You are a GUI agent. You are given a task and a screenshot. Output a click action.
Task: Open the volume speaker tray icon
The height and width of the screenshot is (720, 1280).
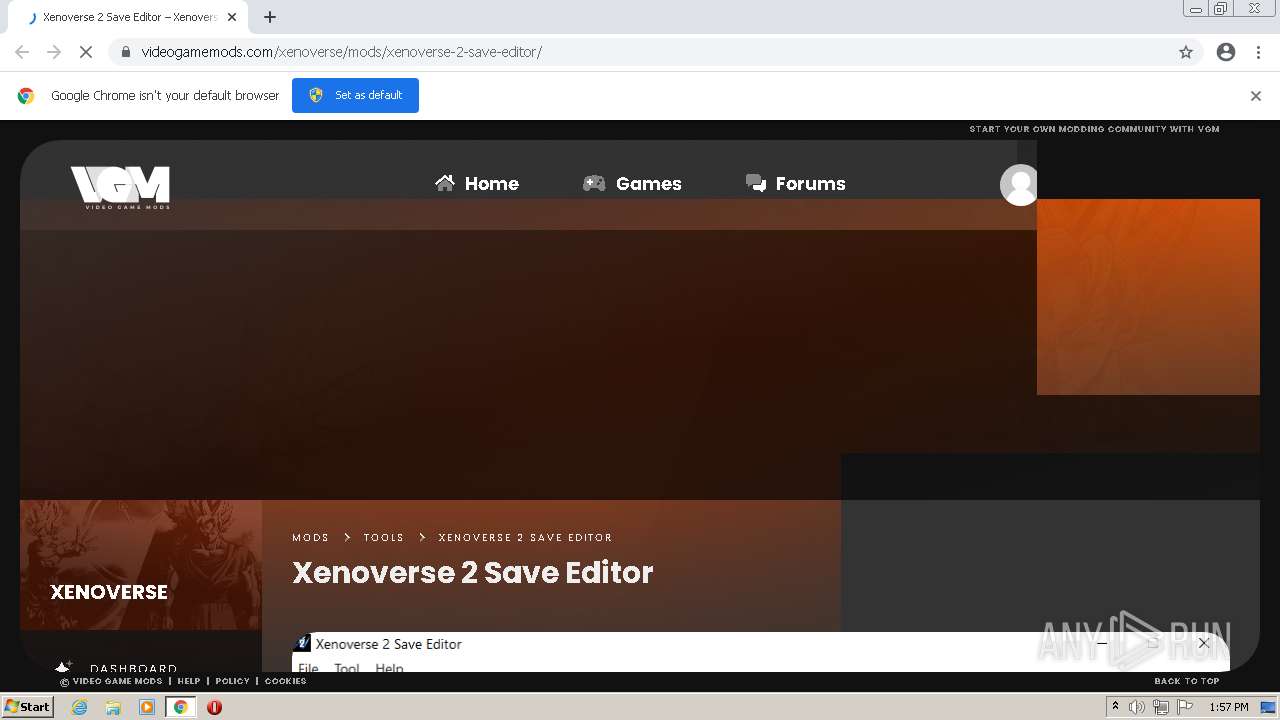click(x=1137, y=707)
